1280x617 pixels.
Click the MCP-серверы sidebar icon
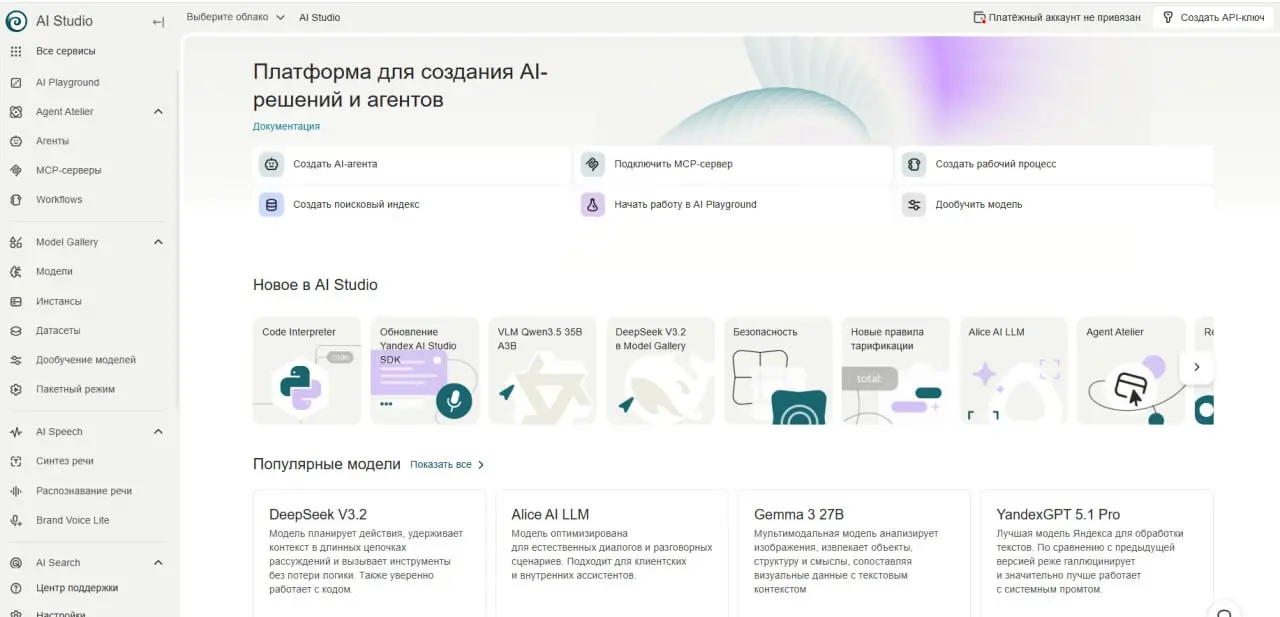(x=15, y=170)
